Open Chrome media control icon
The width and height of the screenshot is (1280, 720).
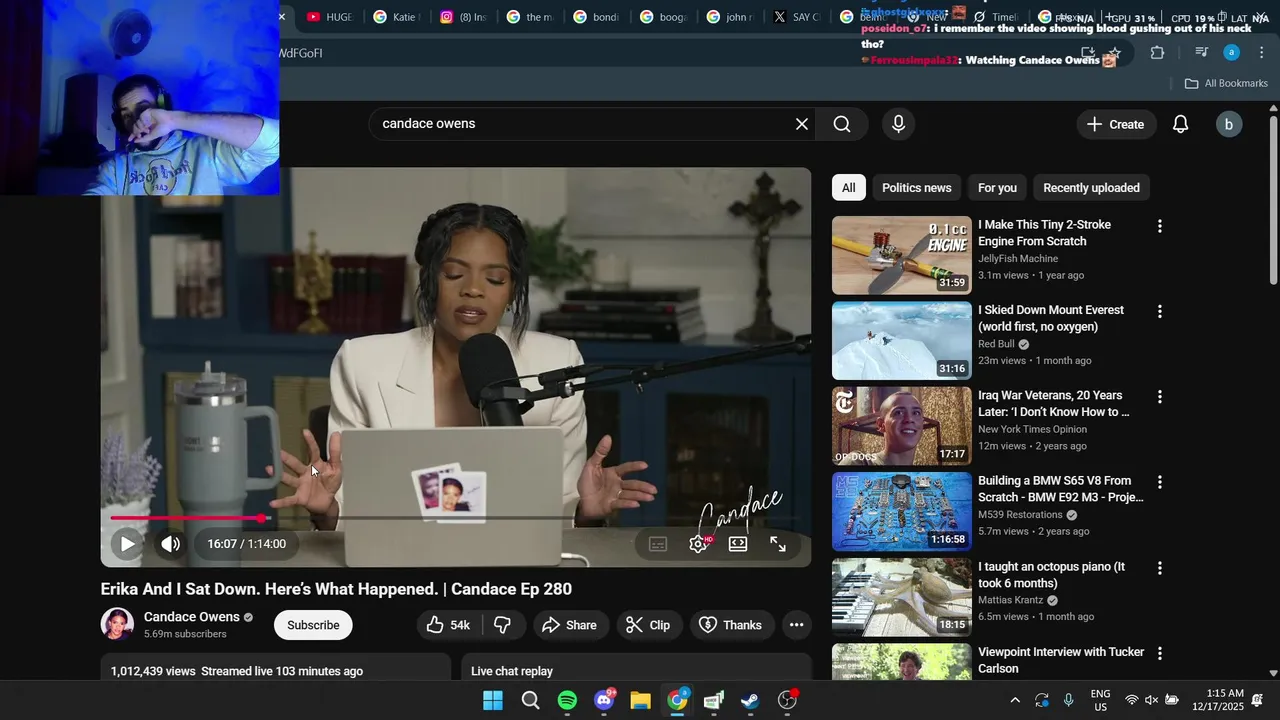pos(1202,53)
